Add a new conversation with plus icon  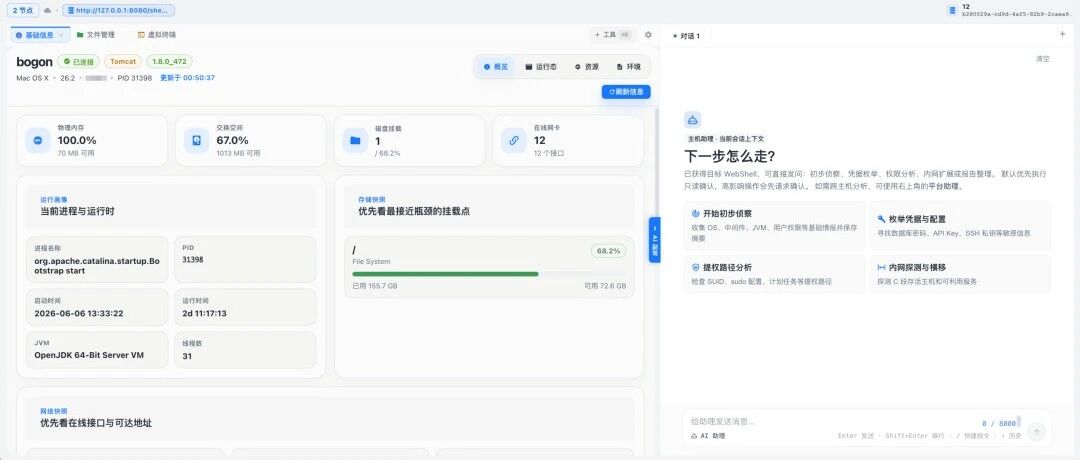tap(1062, 34)
